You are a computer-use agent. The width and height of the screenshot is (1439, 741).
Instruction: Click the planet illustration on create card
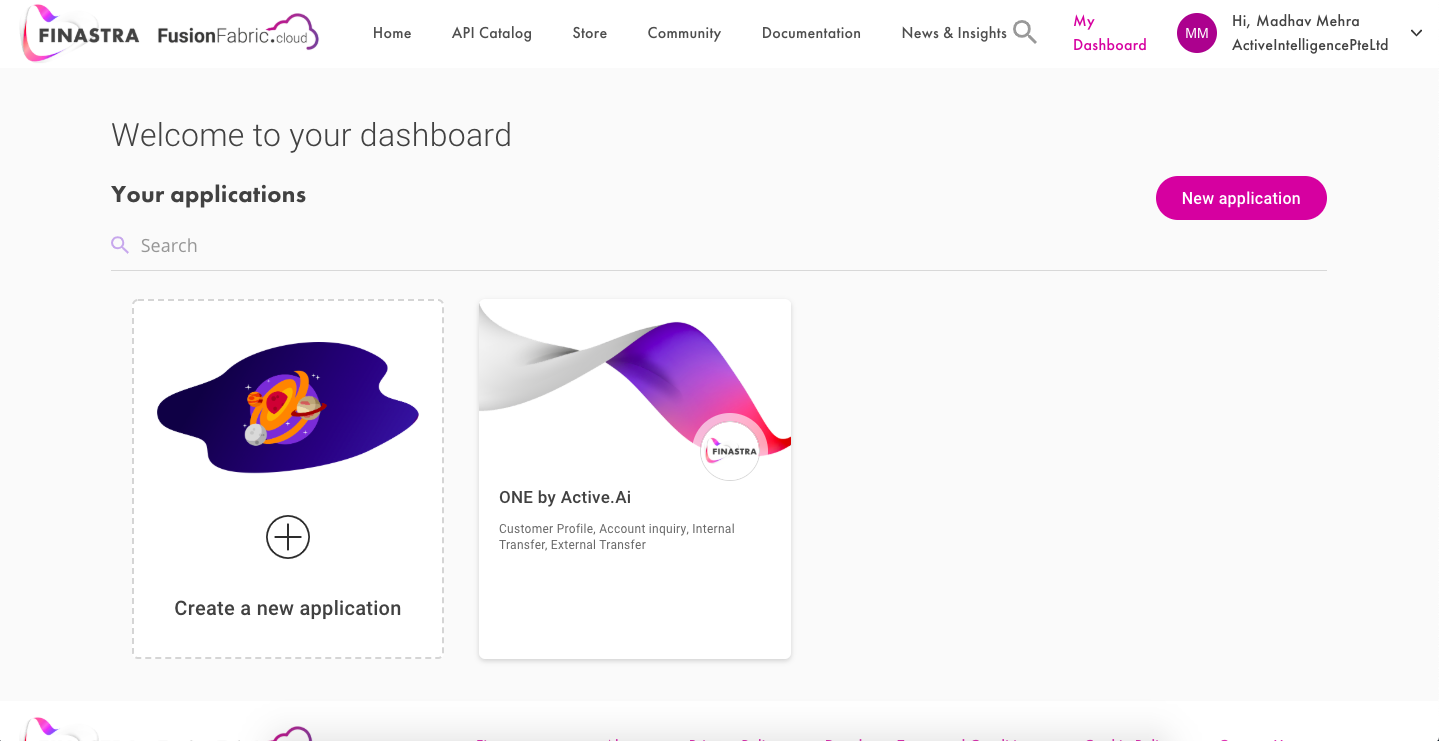point(288,407)
